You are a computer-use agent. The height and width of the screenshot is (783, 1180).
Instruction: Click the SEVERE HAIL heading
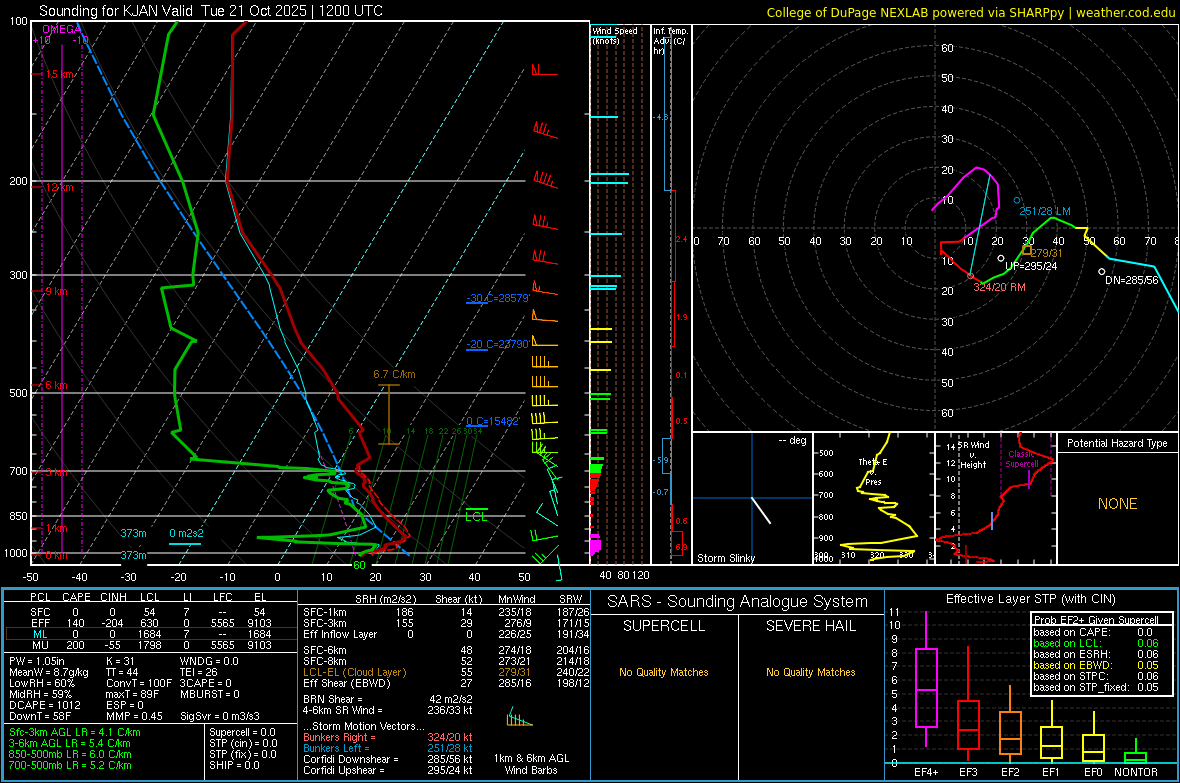click(x=810, y=626)
